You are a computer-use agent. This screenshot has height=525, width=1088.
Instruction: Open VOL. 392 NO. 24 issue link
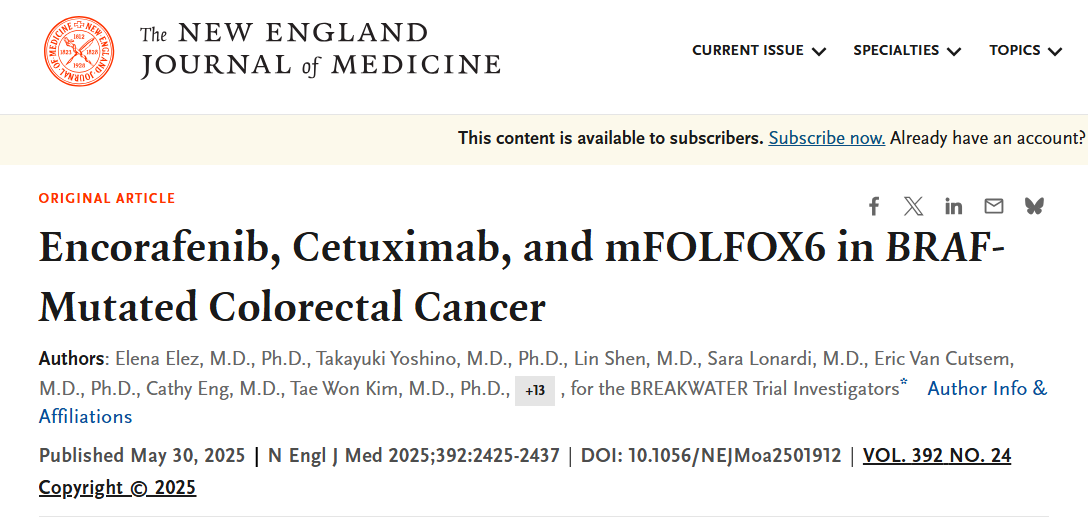[x=937, y=456]
